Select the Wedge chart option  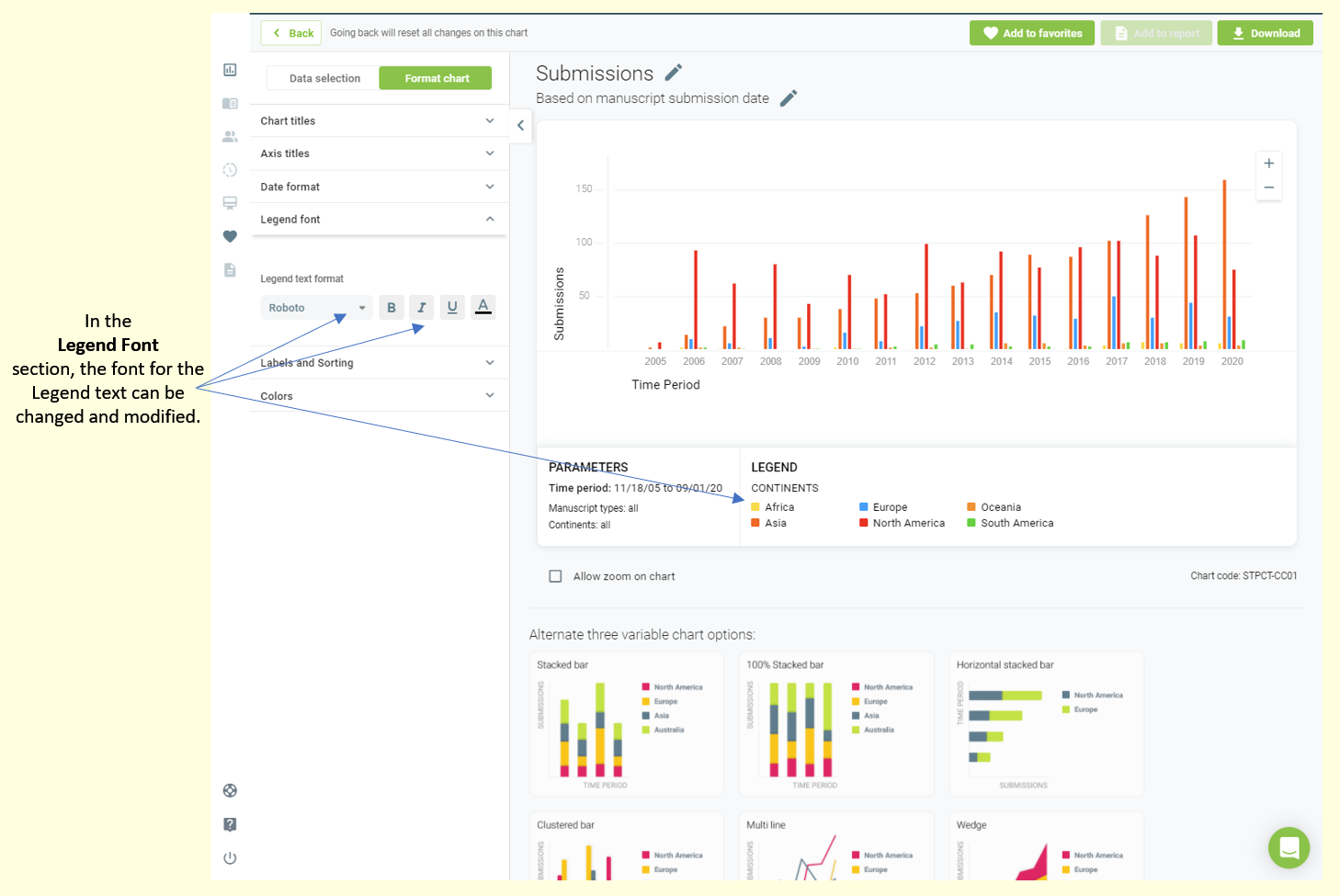pyautogui.click(x=1047, y=845)
